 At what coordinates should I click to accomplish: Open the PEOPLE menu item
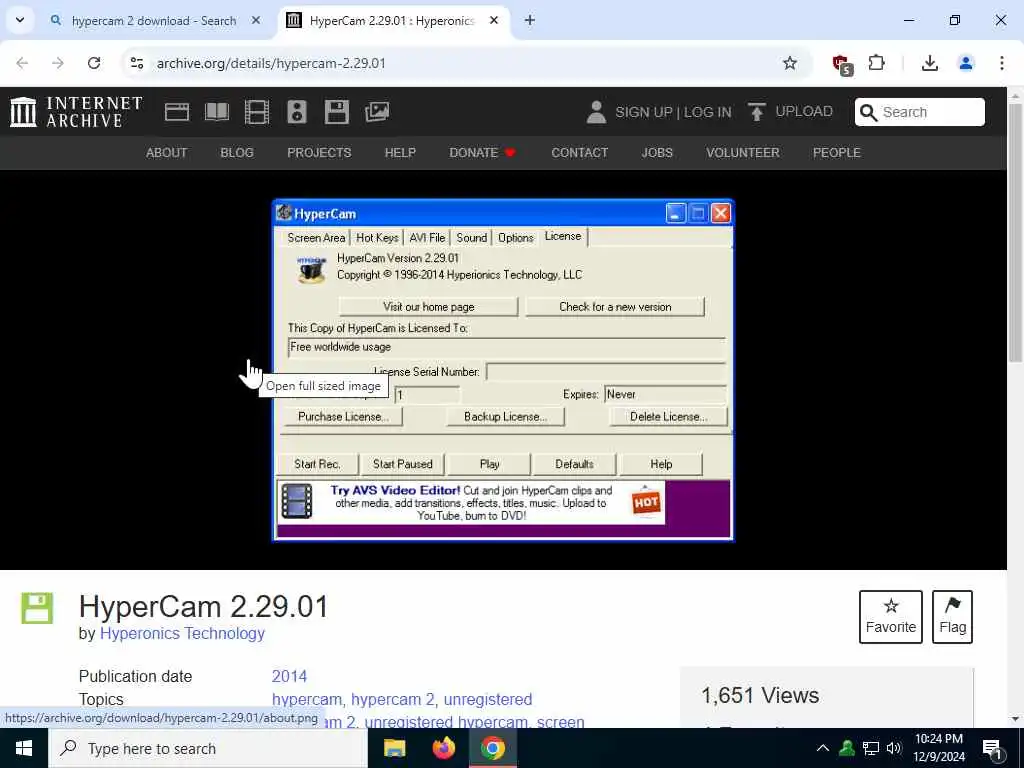click(837, 153)
